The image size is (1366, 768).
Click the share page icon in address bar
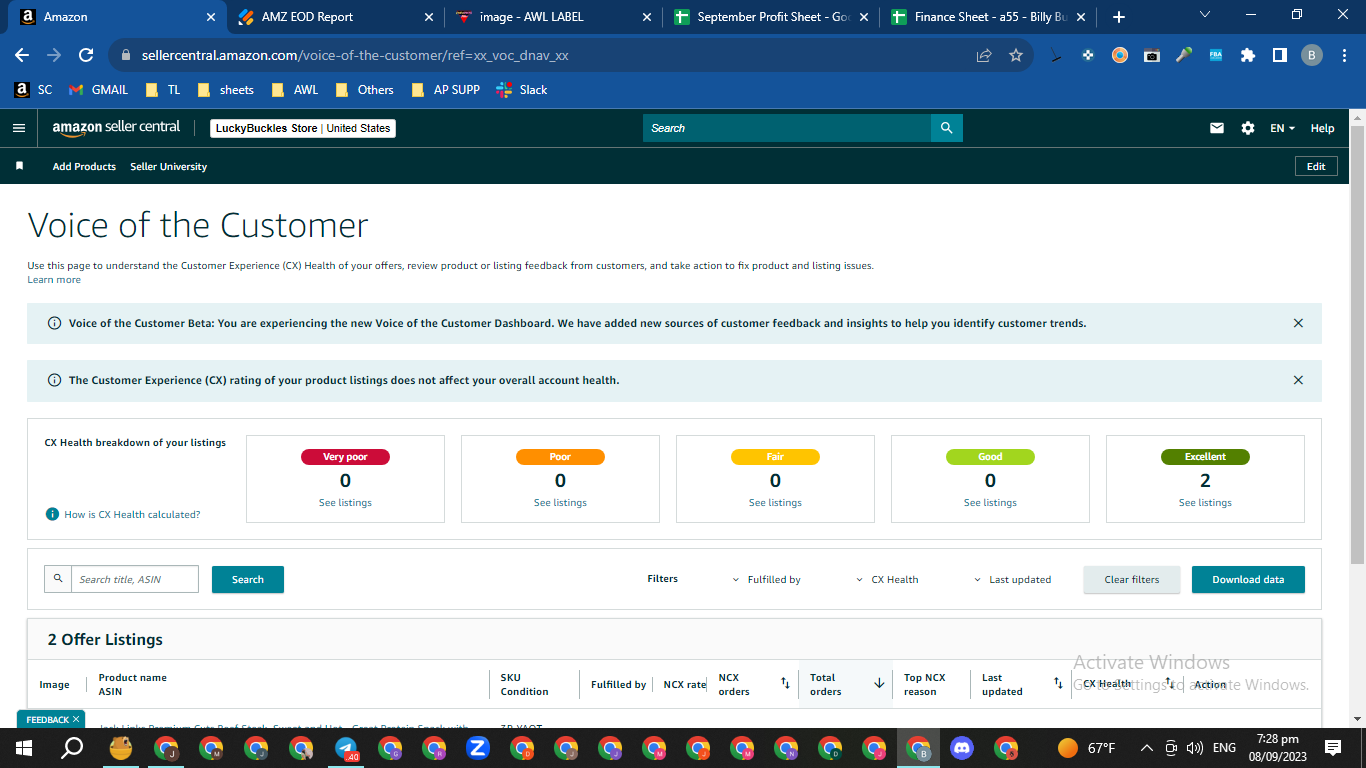coord(984,55)
